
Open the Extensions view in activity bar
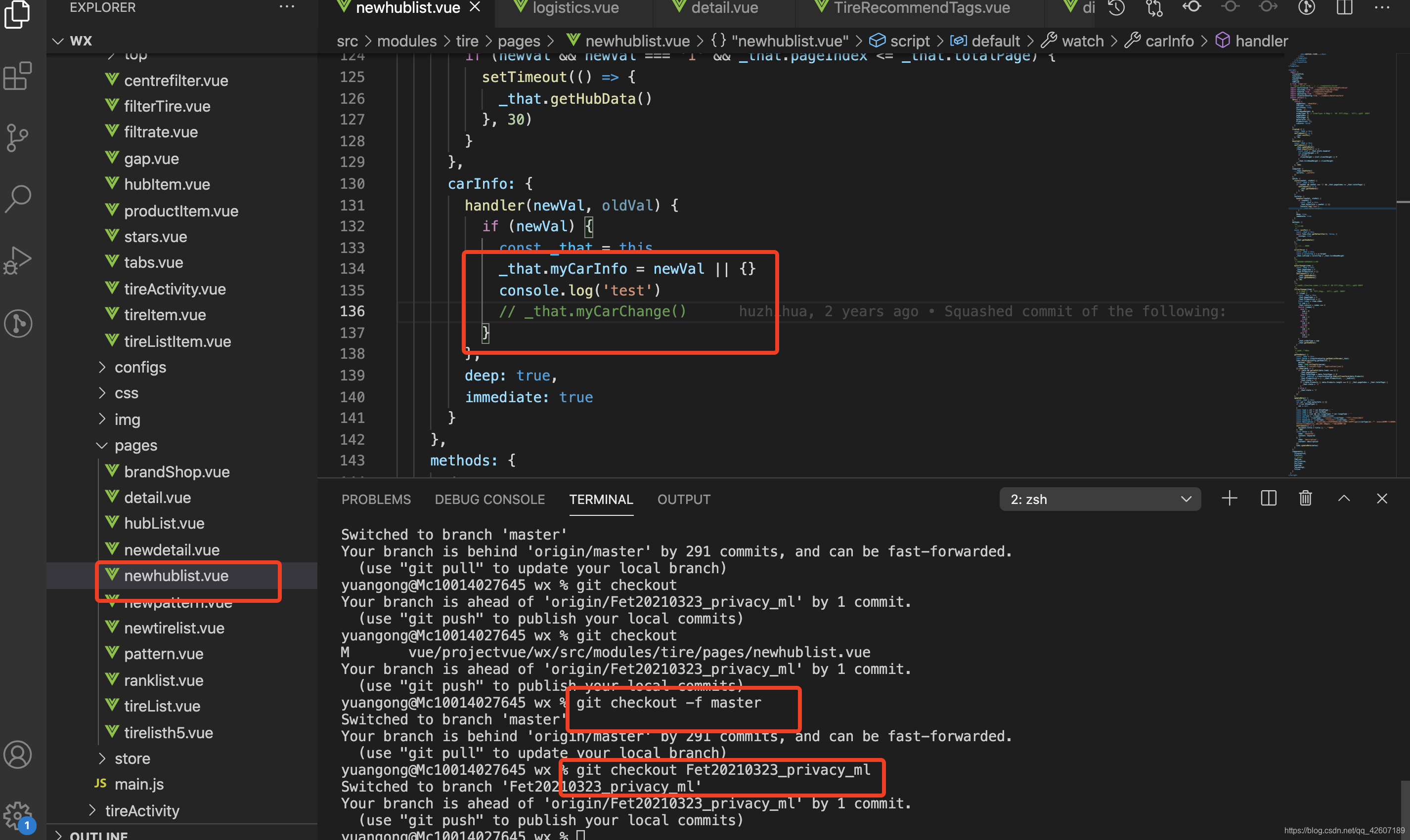18,76
